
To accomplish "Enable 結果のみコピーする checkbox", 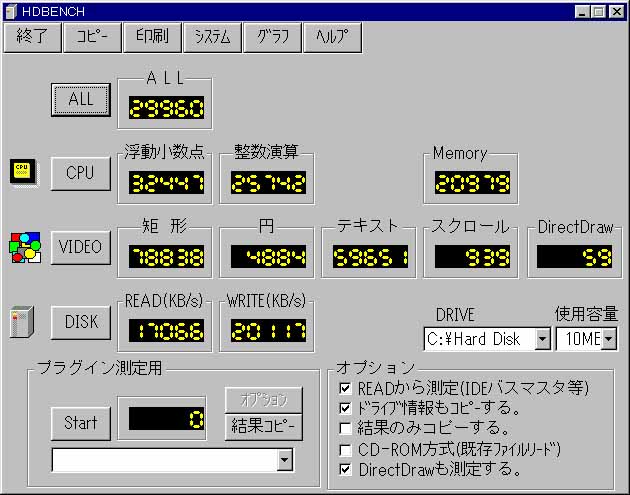I will [x=345, y=428].
